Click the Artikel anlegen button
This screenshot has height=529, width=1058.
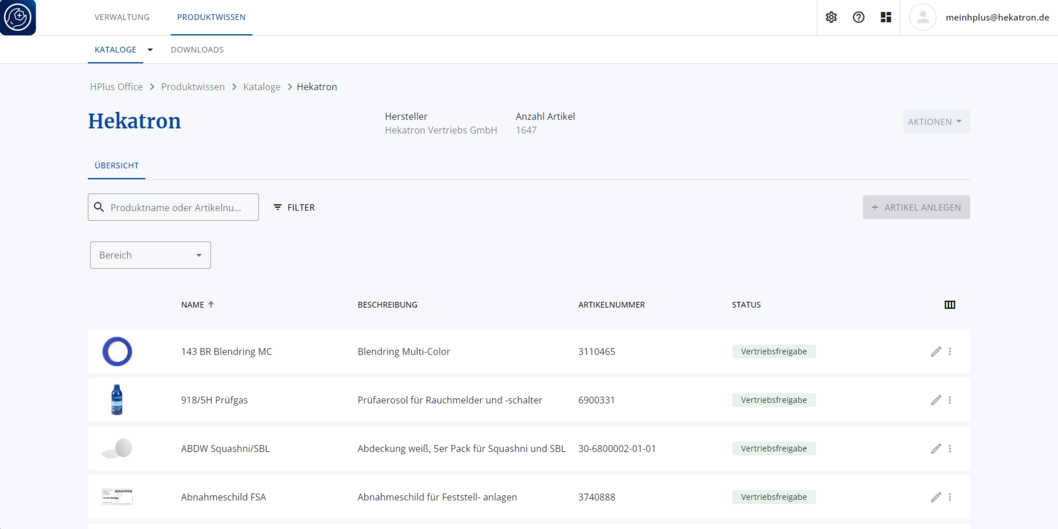pyautogui.click(x=916, y=208)
